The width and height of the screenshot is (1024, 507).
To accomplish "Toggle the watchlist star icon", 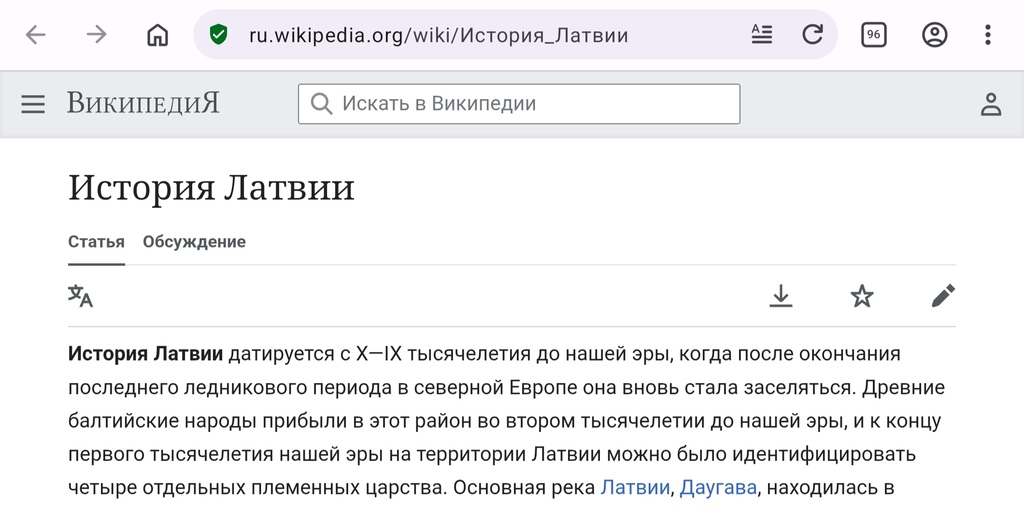I will click(x=862, y=296).
